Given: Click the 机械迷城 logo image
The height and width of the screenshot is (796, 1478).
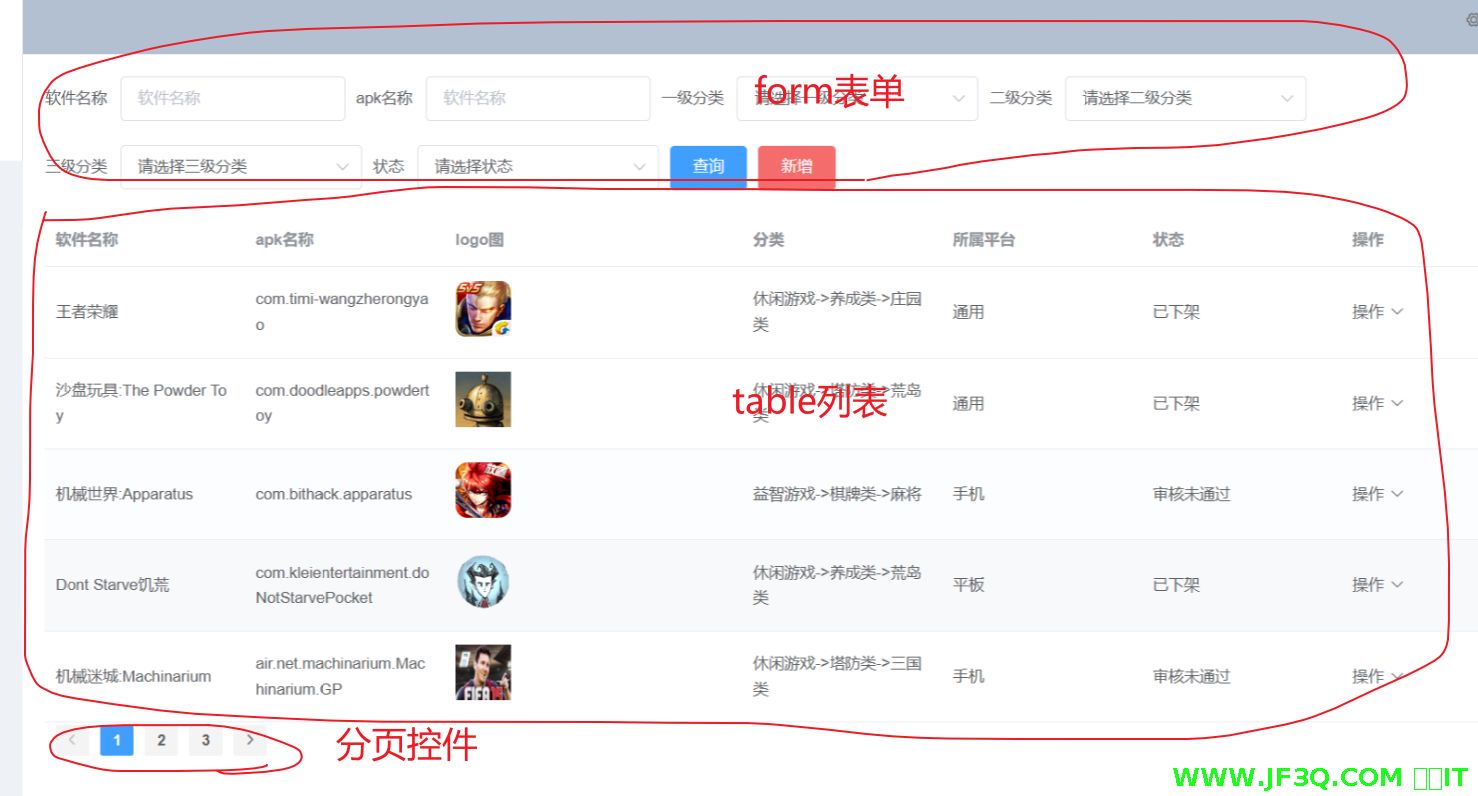Looking at the screenshot, I should (x=484, y=672).
